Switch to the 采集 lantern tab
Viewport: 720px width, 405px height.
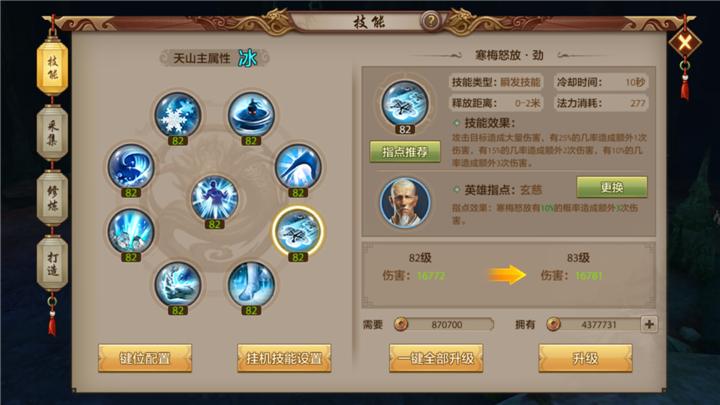click(52, 133)
